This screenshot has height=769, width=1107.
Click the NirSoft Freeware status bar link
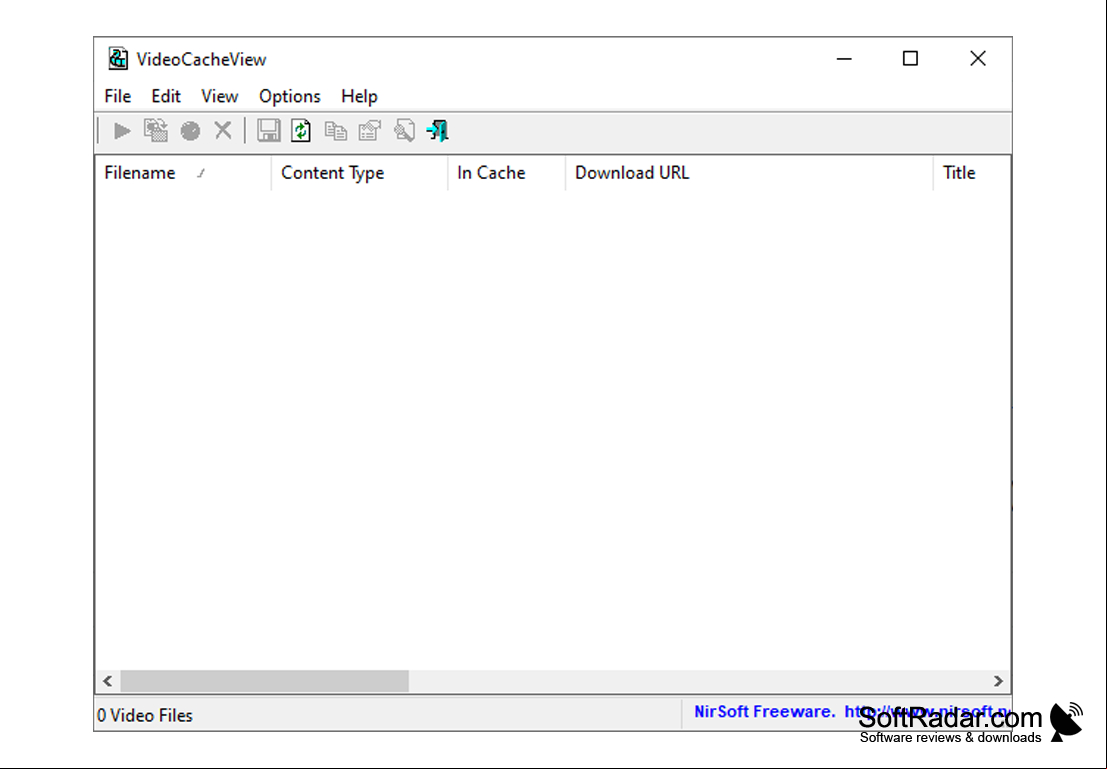point(852,712)
